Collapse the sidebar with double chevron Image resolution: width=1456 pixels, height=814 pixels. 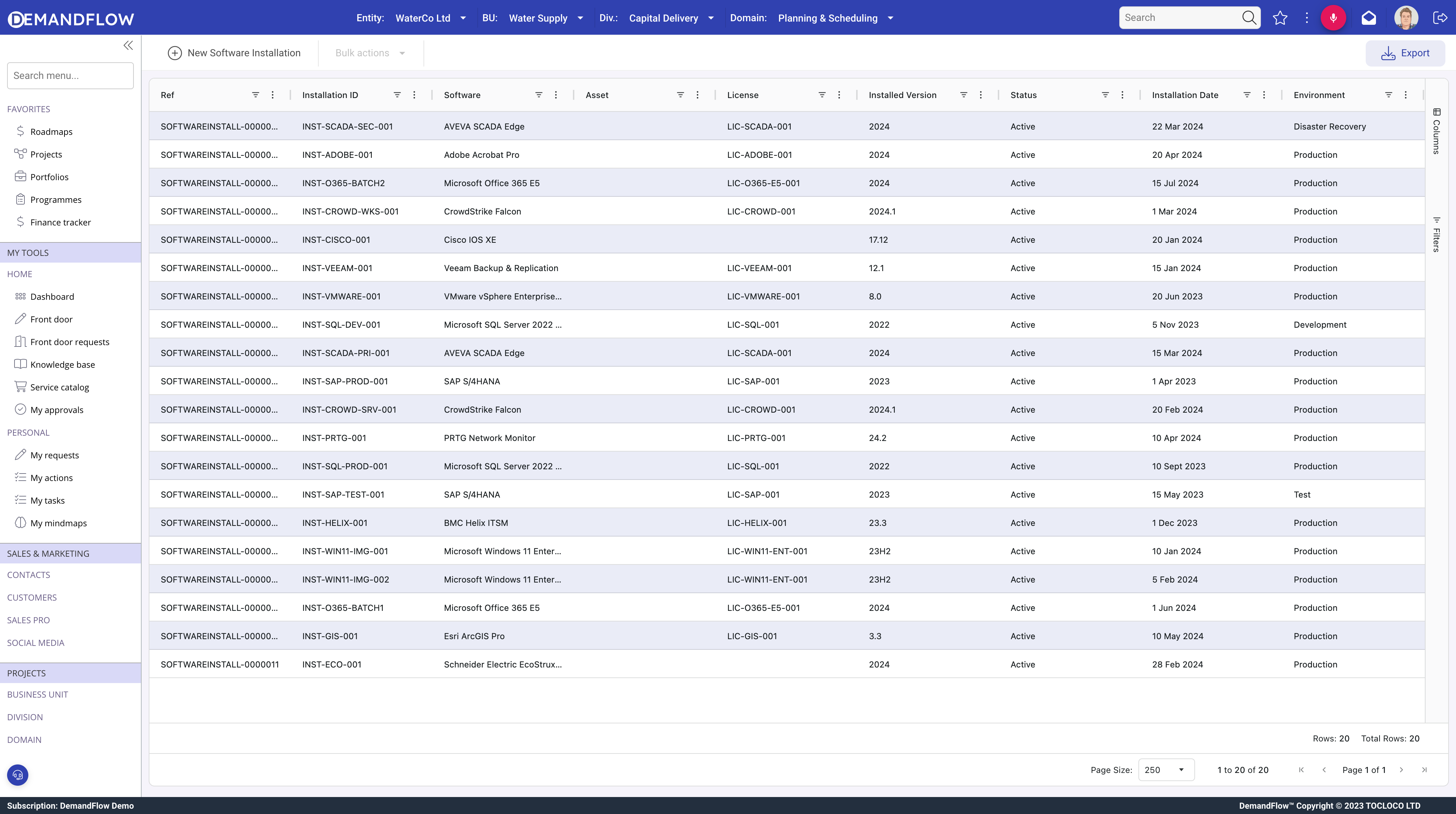pos(128,46)
